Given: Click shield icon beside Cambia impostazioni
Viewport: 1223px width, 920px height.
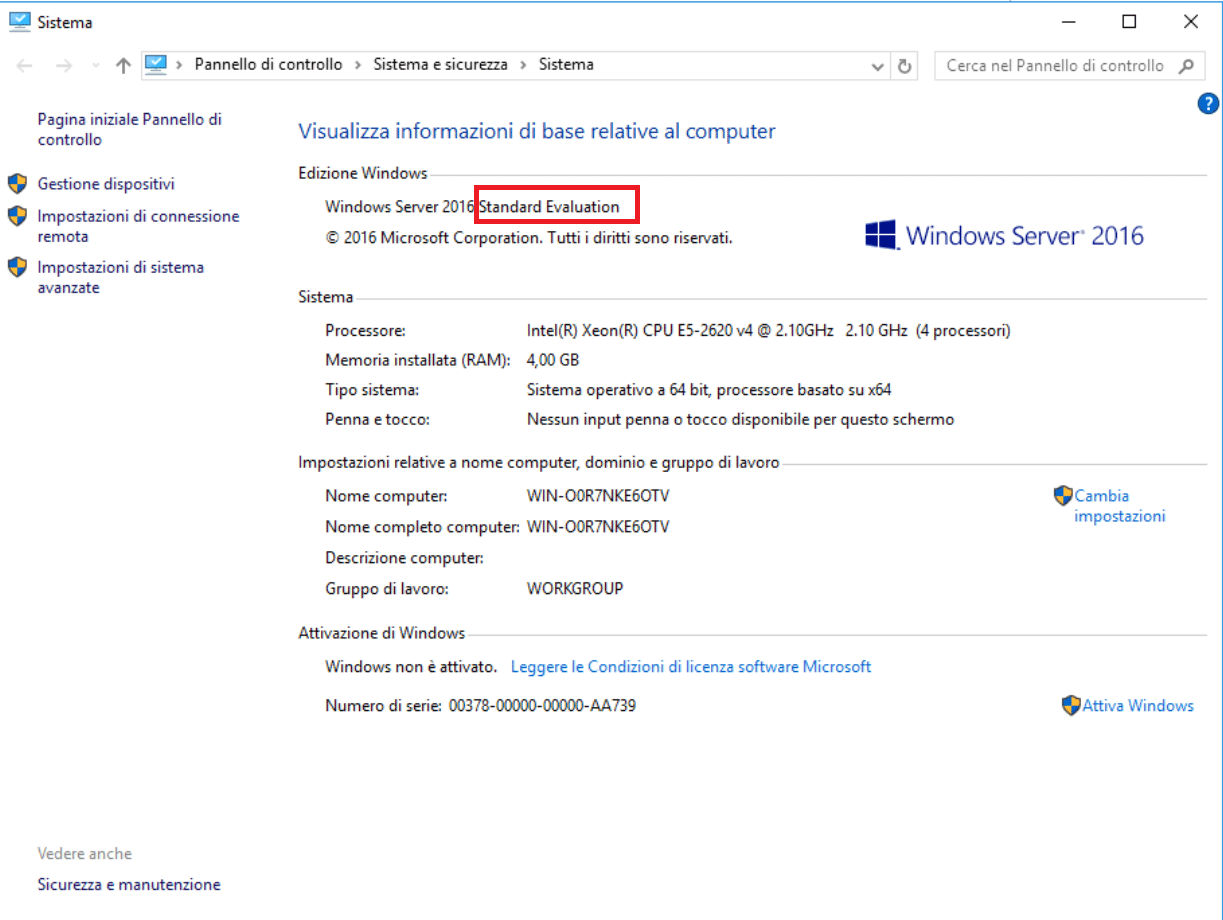Looking at the screenshot, I should click(1063, 495).
